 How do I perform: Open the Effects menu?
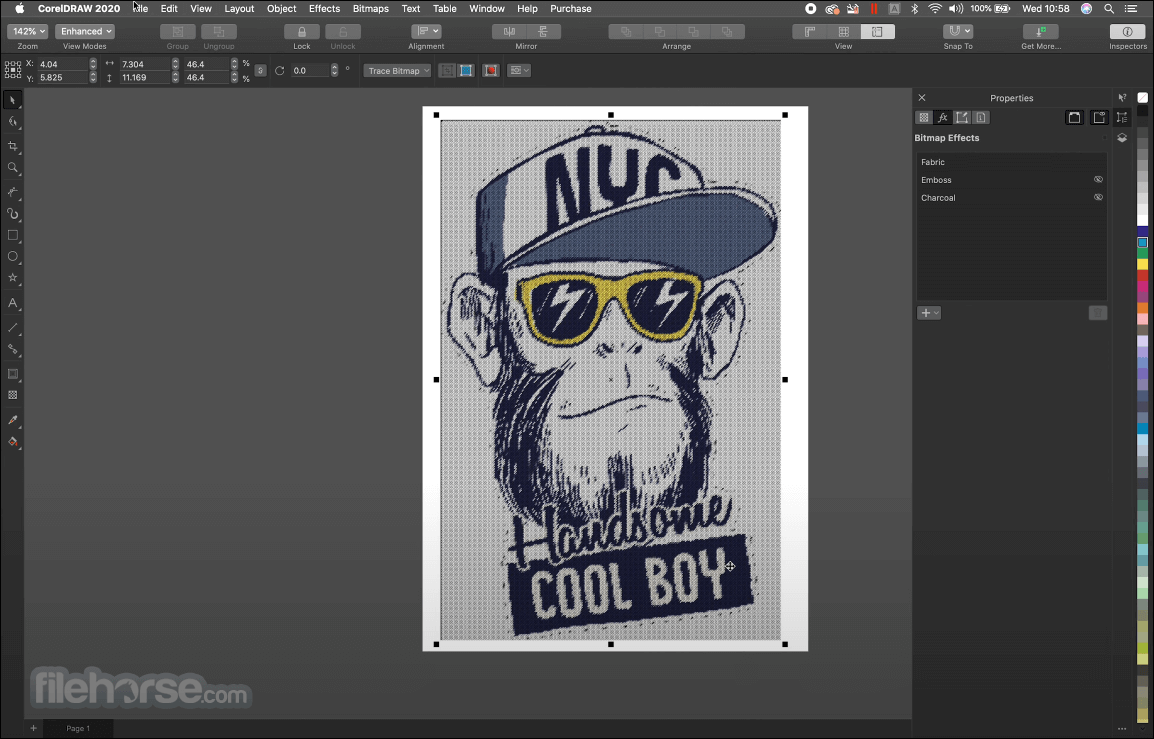(x=324, y=9)
